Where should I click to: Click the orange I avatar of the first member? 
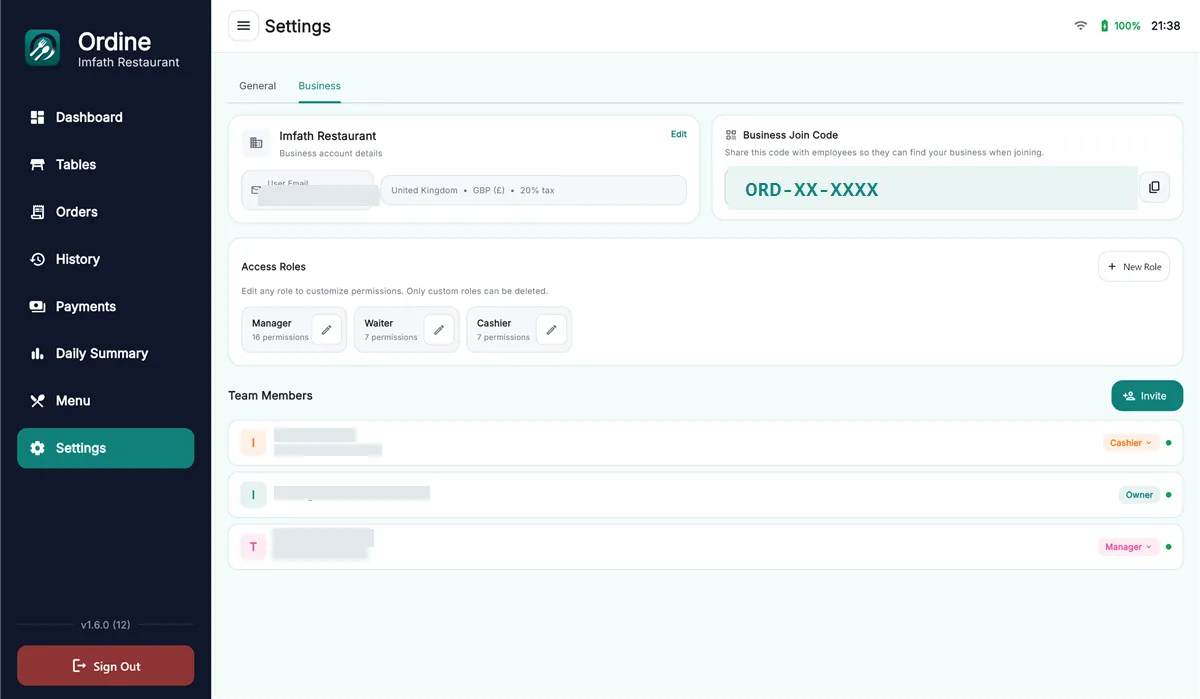tap(253, 443)
